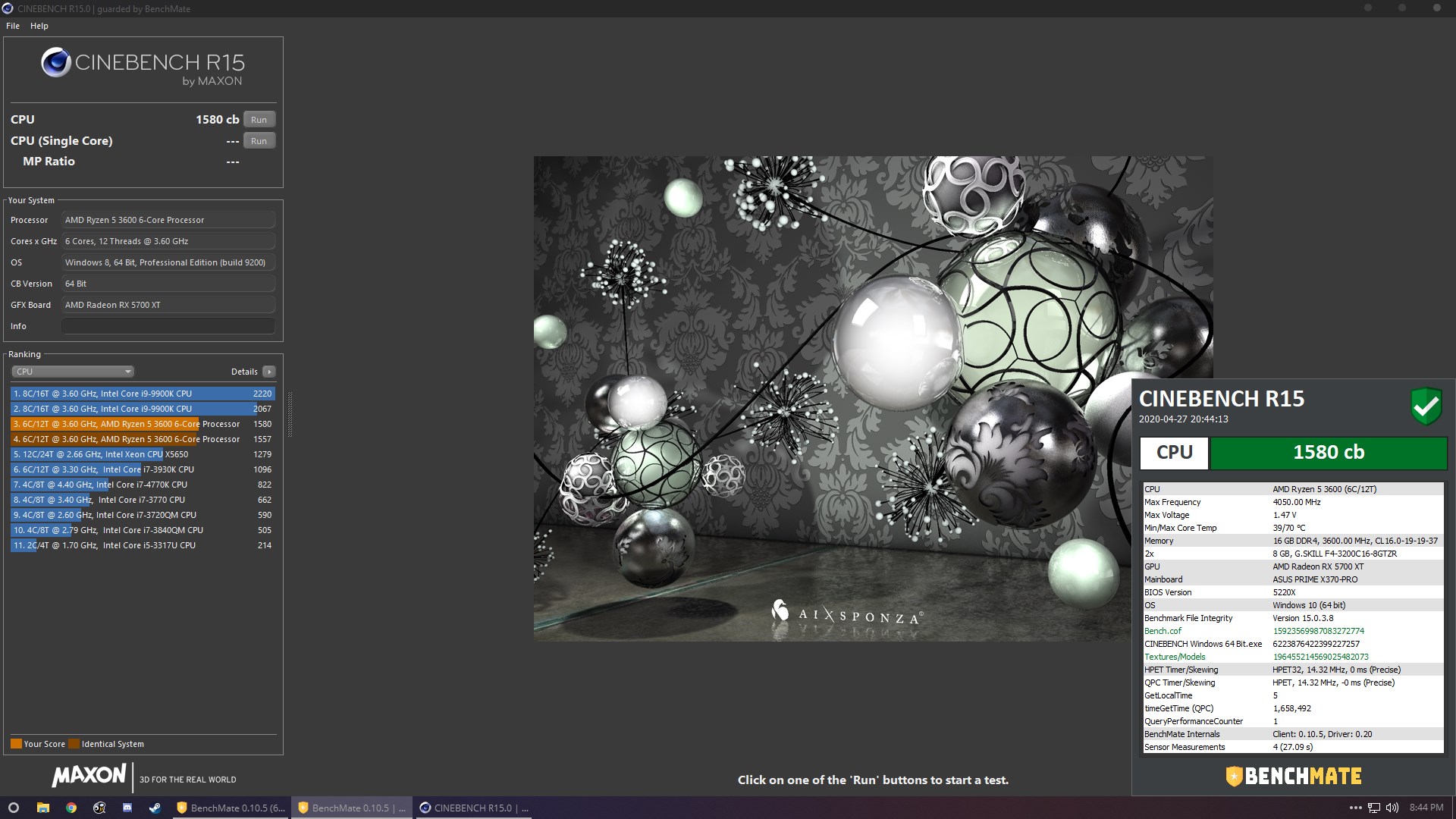The height and width of the screenshot is (819, 1456).
Task: Click the Processor field AMD Ryzen 5 3600
Action: pos(168,220)
